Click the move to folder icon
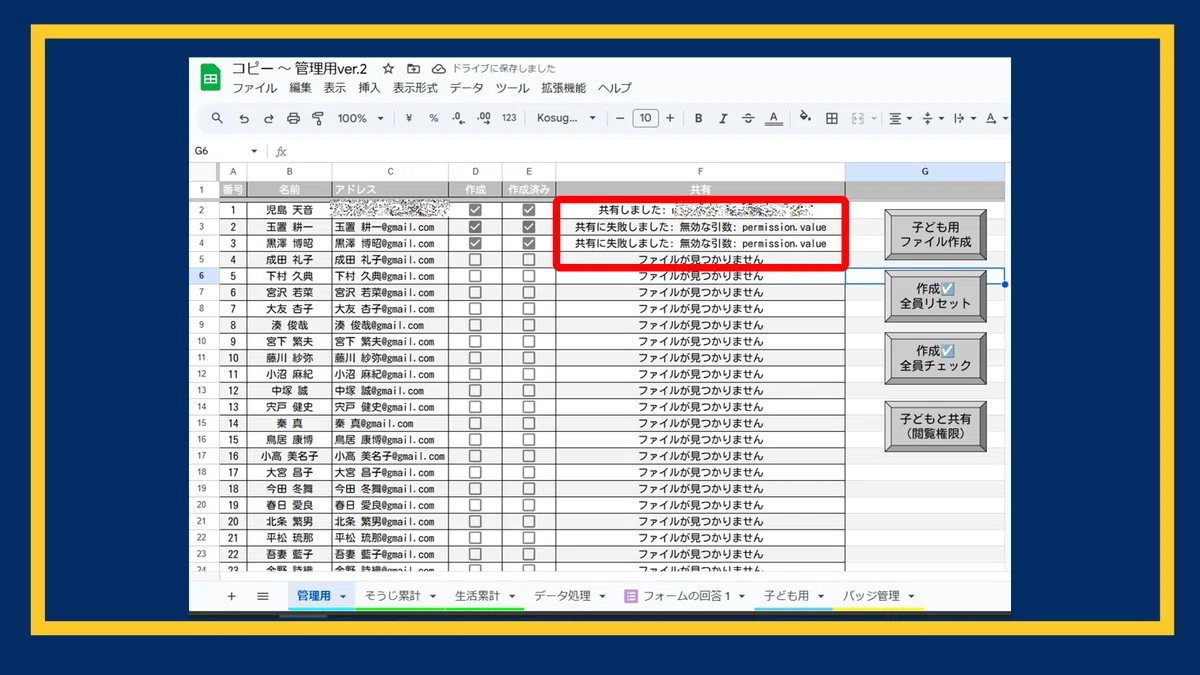The image size is (1200, 675). (413, 69)
